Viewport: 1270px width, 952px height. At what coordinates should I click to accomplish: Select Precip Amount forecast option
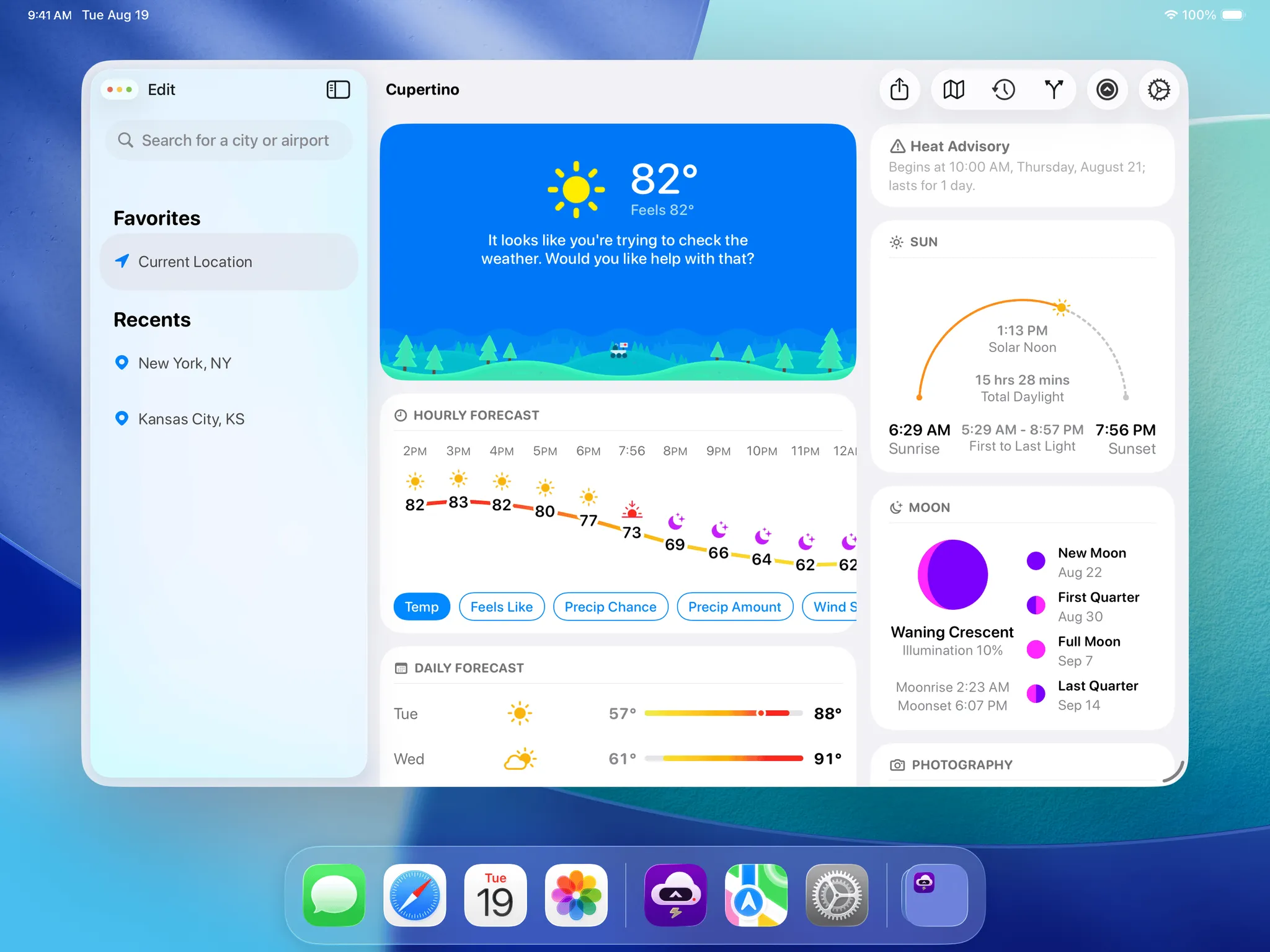734,607
